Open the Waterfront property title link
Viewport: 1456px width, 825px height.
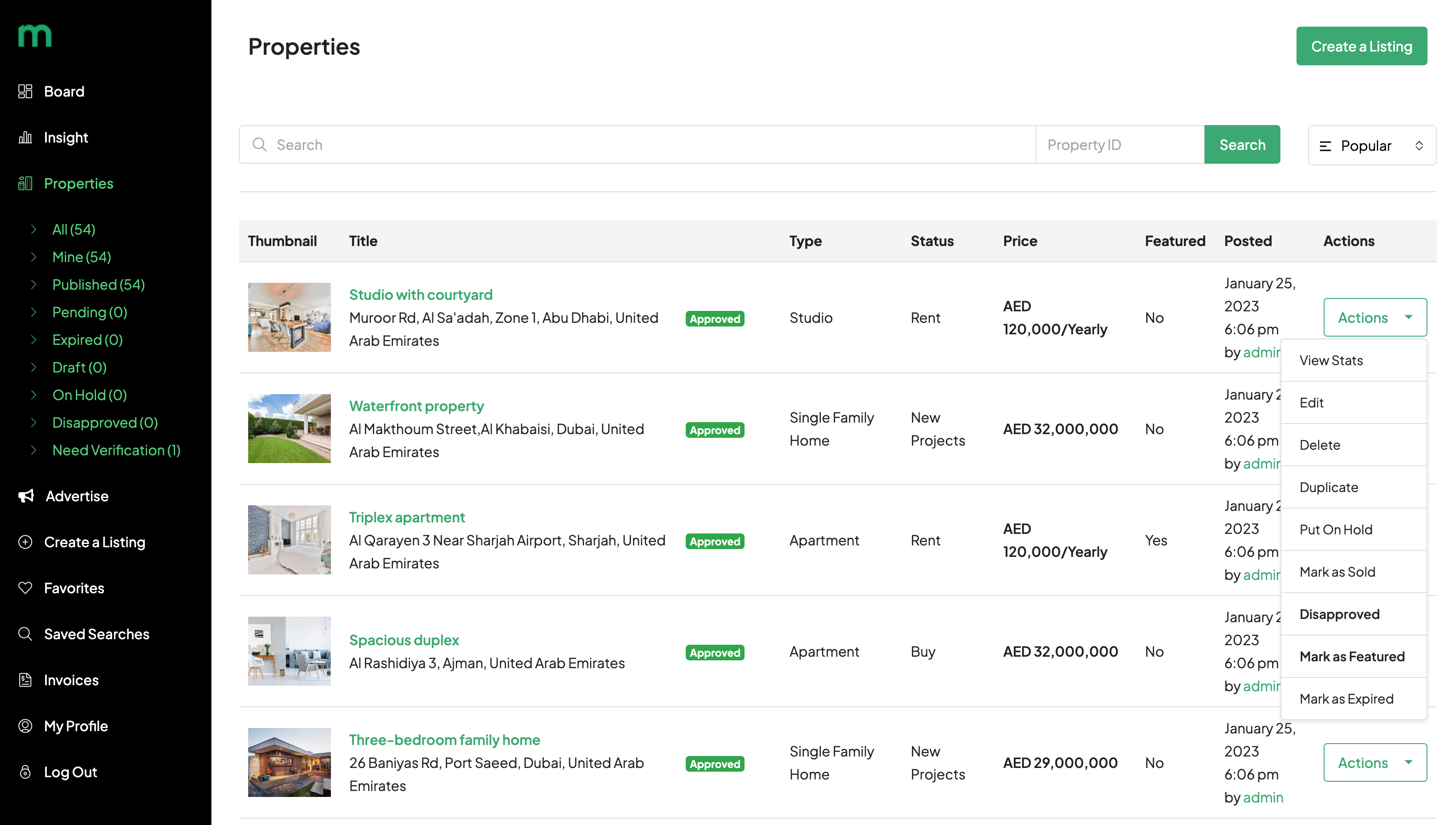pyautogui.click(x=416, y=406)
